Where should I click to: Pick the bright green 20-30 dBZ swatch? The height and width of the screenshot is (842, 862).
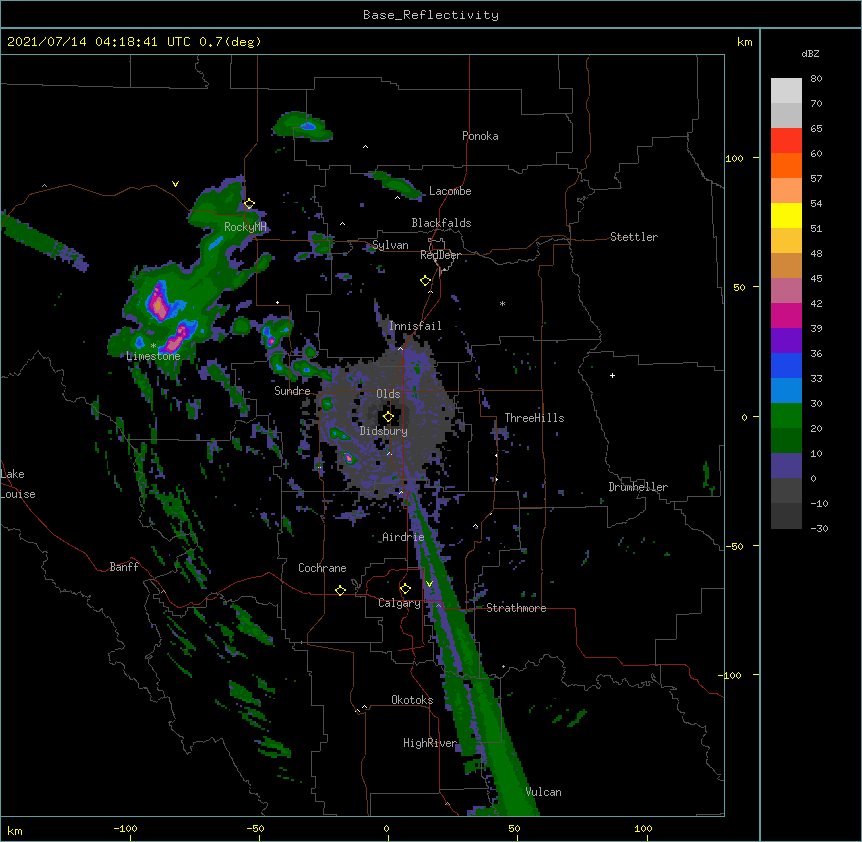pos(786,416)
